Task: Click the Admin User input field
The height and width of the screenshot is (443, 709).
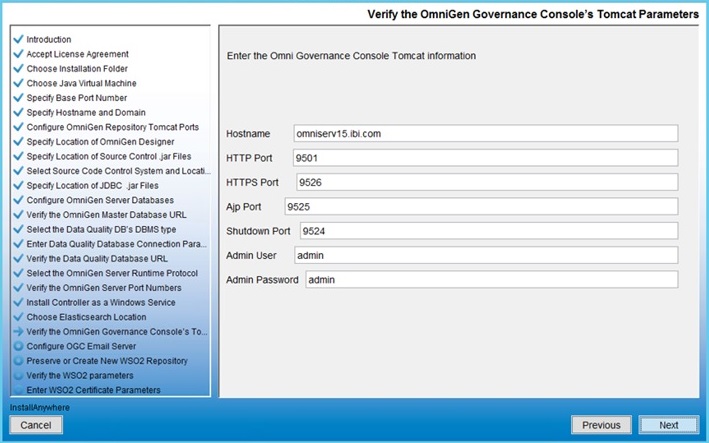Action: click(486, 255)
